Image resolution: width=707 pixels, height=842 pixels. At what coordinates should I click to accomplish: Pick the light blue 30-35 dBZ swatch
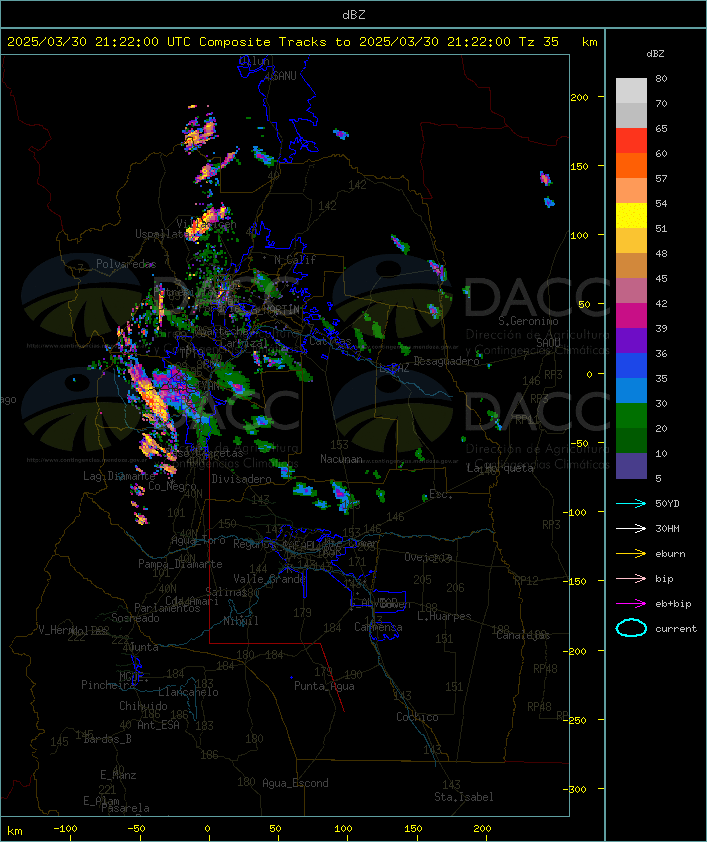click(x=631, y=391)
